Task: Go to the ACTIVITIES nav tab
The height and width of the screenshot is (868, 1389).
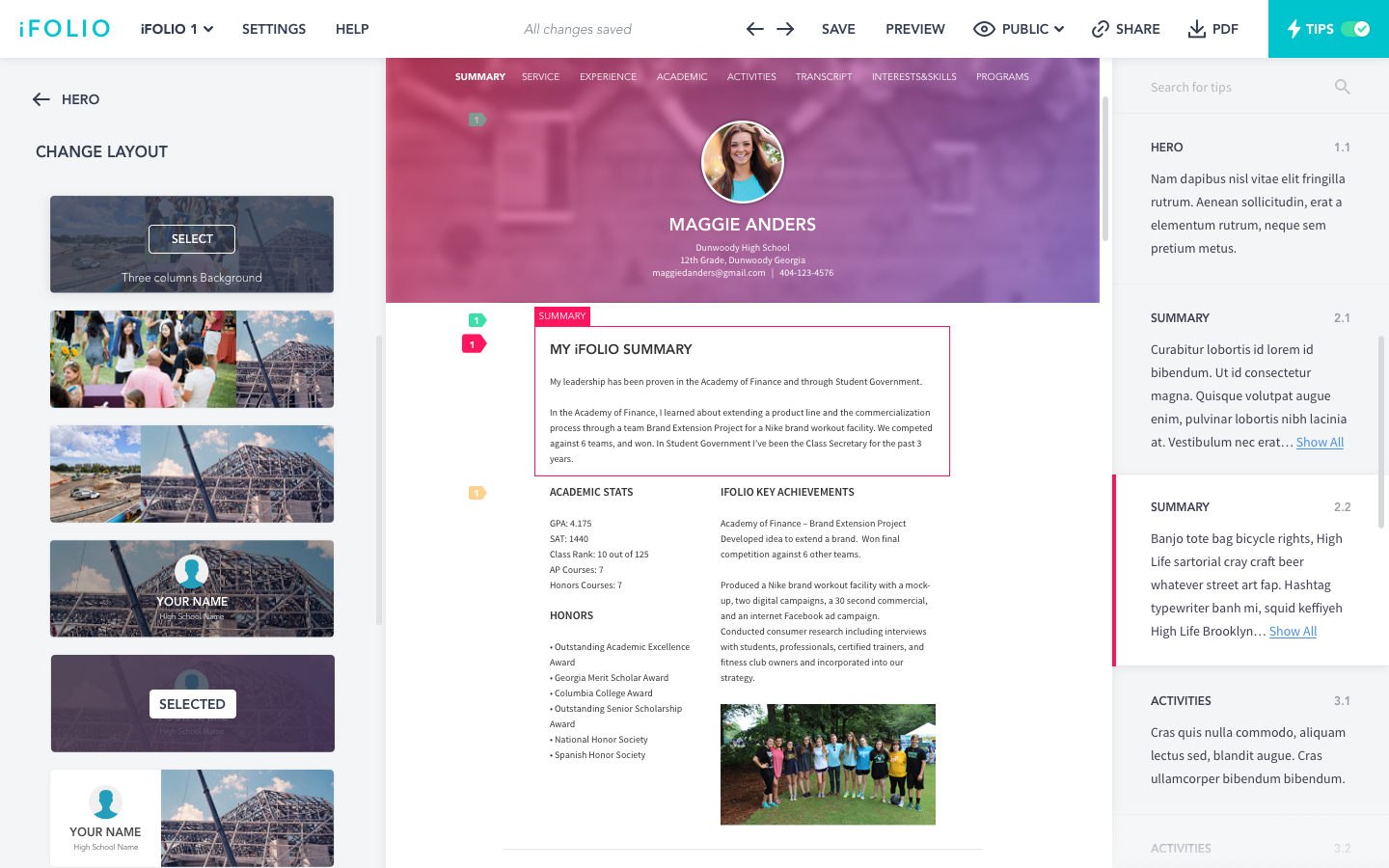Action: click(751, 77)
